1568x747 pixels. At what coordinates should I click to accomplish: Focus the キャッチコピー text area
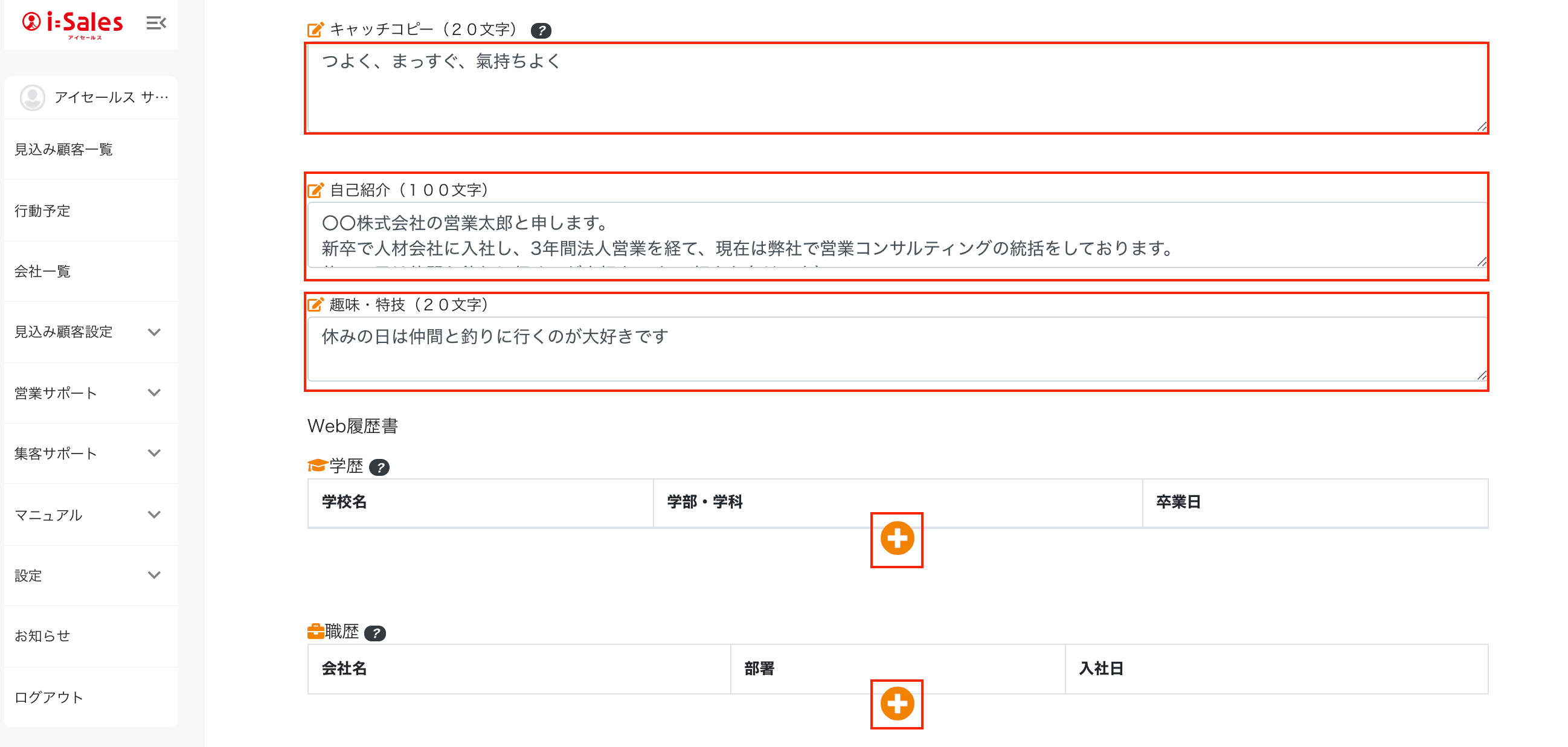point(896,89)
